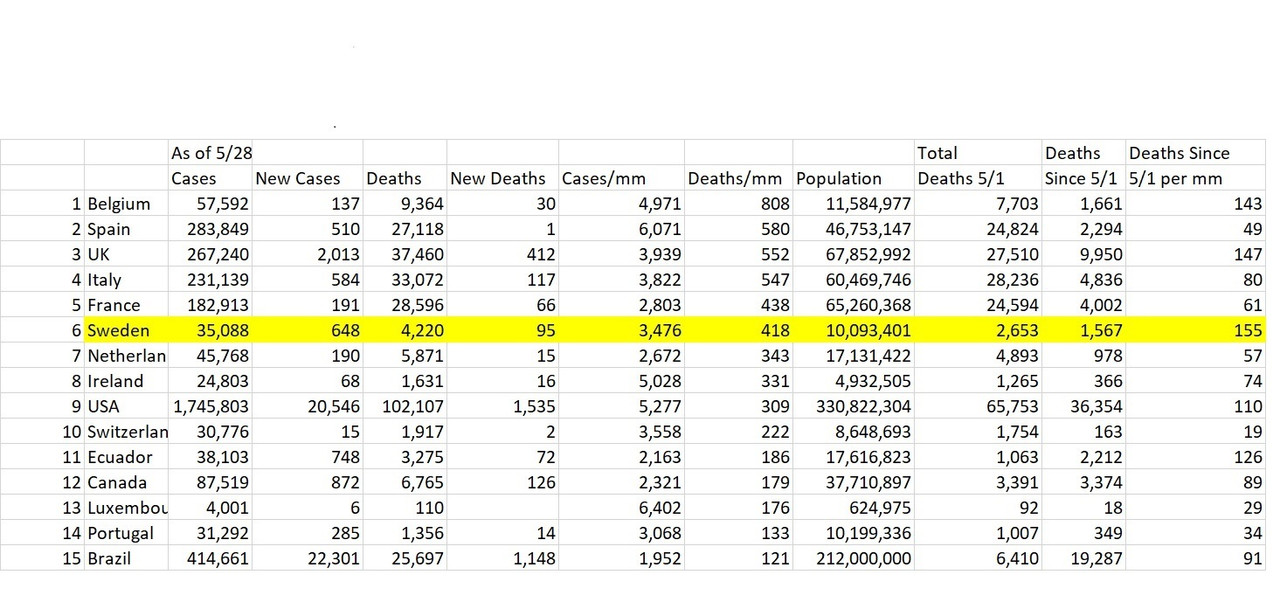Select the Switzerland country cell
1280x616 pixels.
click(x=126, y=432)
